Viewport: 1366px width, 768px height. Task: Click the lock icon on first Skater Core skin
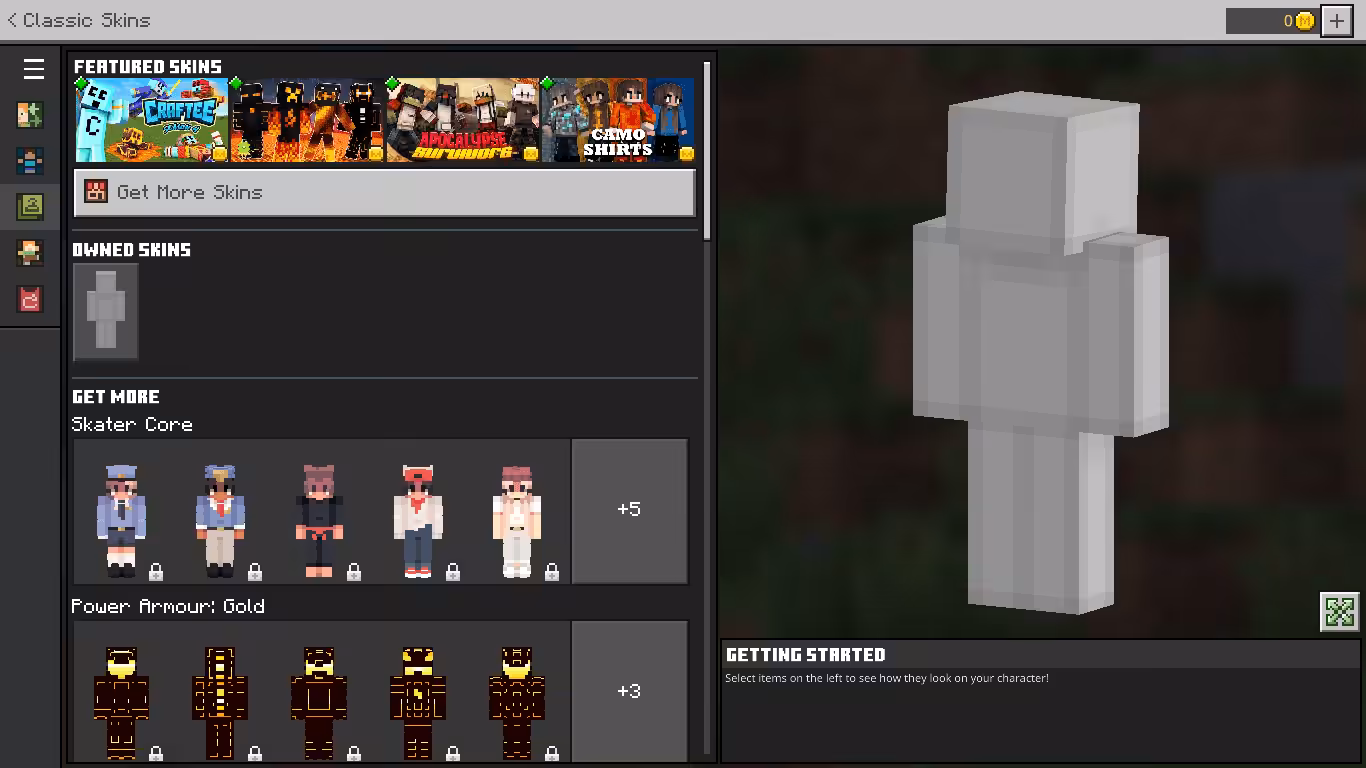[156, 572]
